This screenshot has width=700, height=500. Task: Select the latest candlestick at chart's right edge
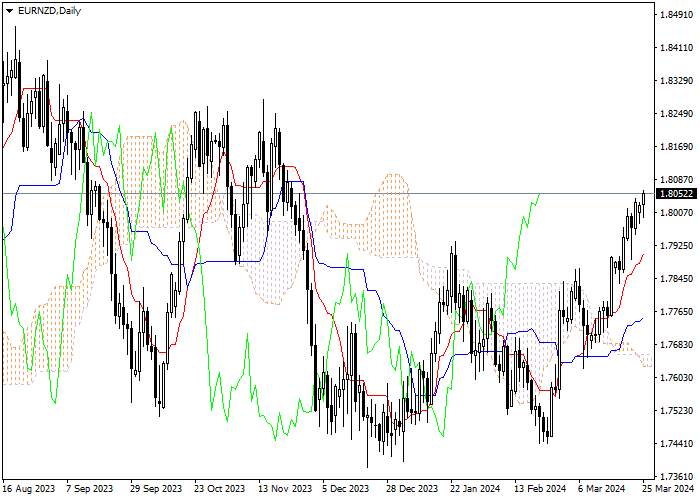pos(643,198)
